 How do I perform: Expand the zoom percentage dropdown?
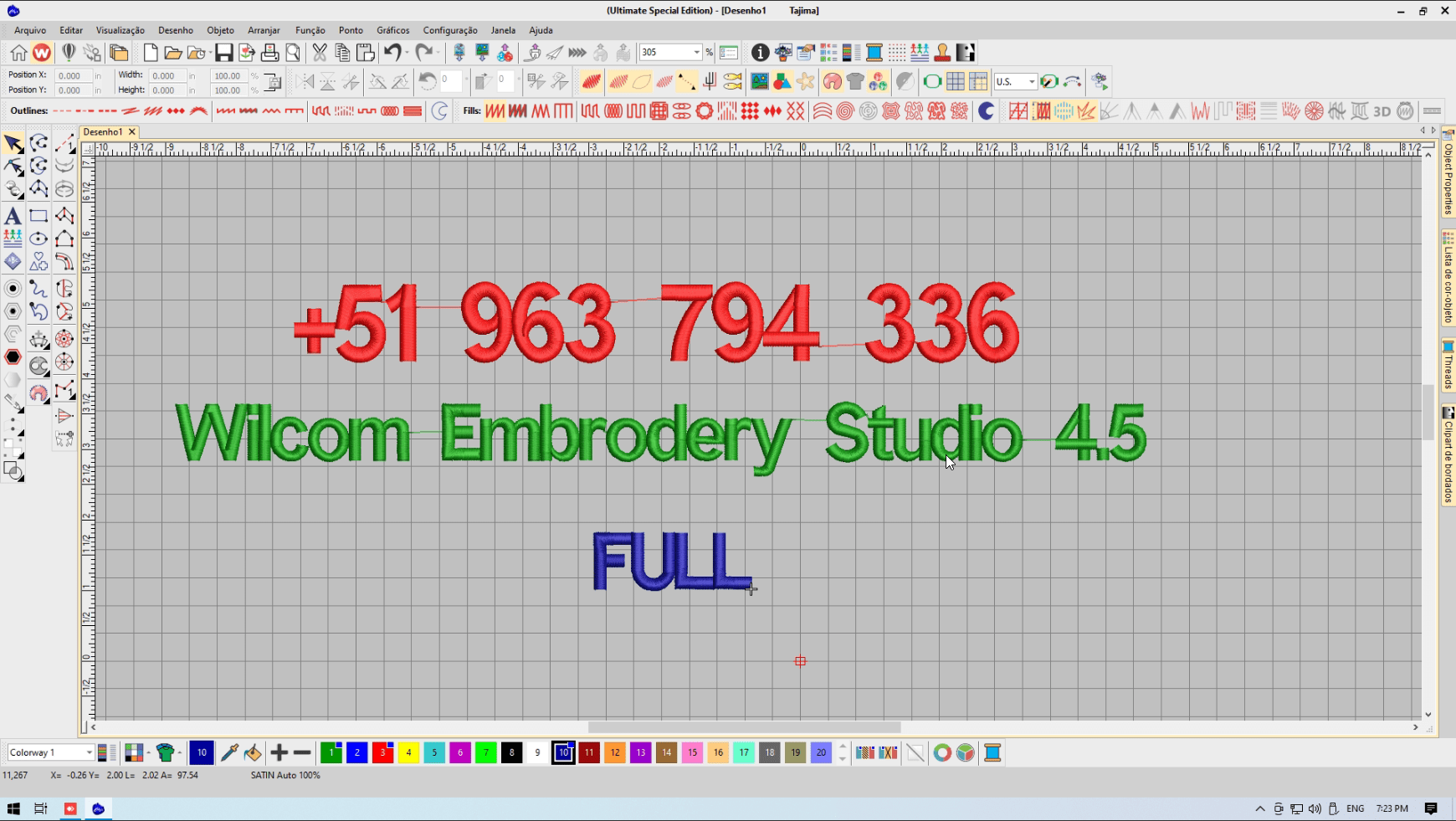[696, 53]
